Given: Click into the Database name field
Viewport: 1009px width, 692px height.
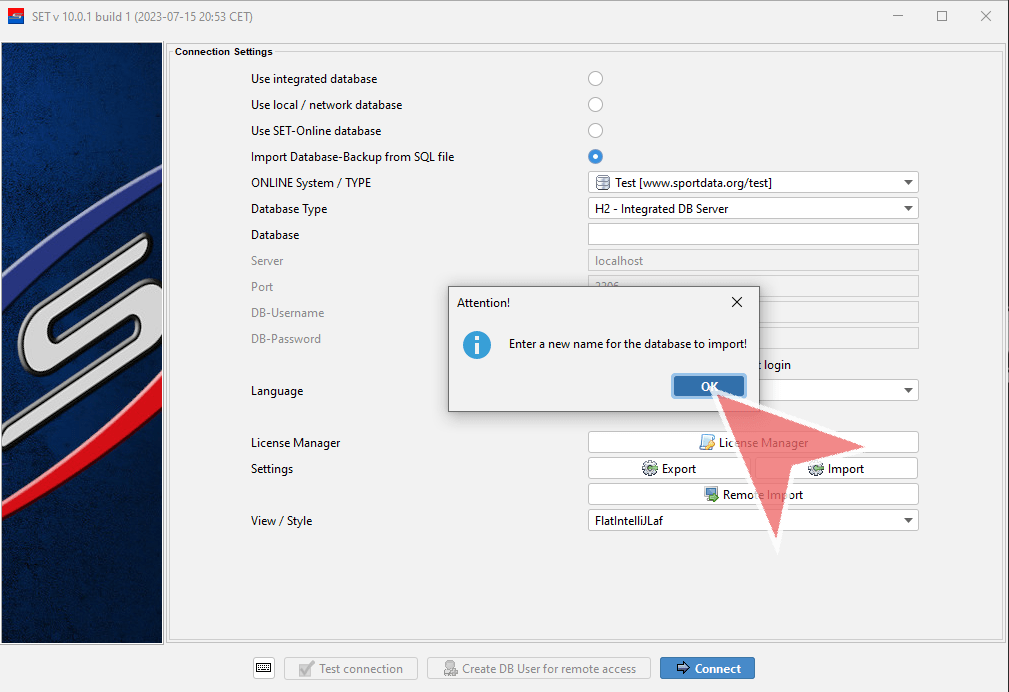Looking at the screenshot, I should coord(753,235).
